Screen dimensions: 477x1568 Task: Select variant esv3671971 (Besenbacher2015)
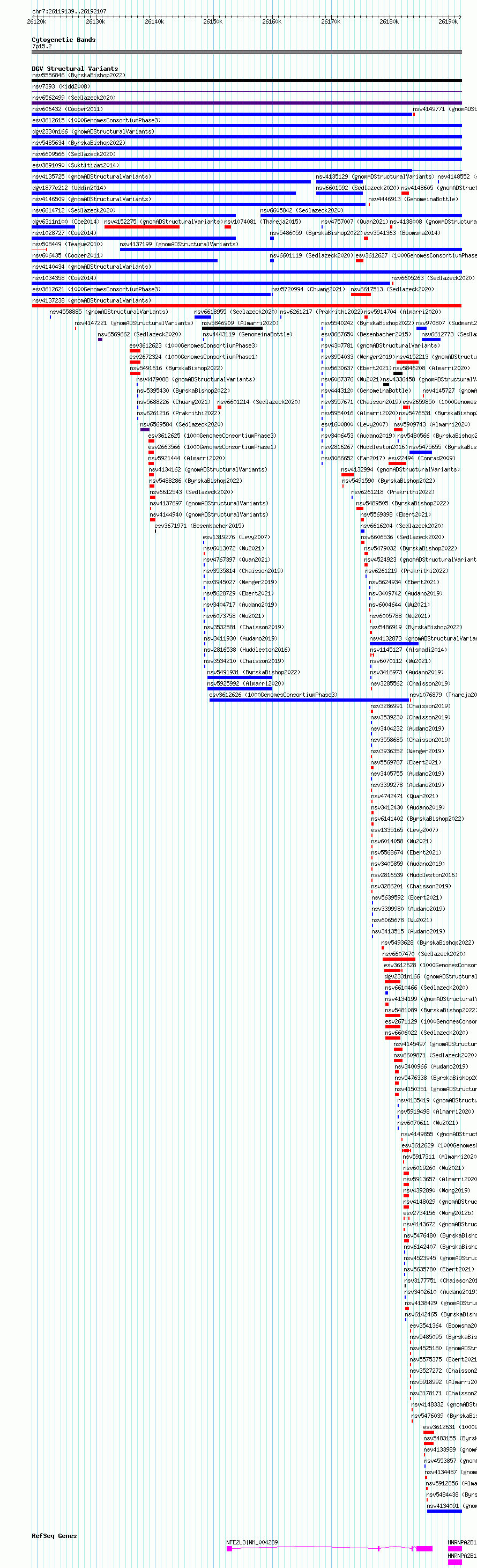tap(199, 526)
